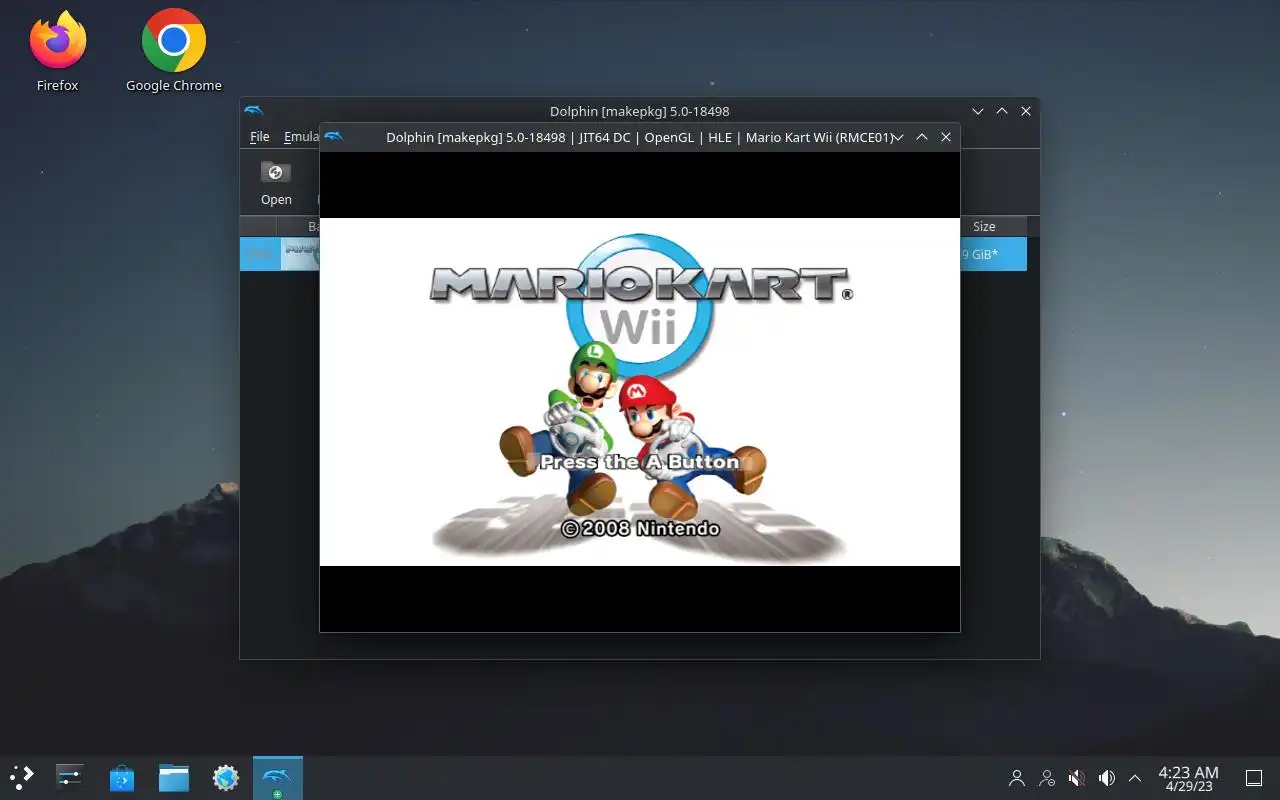Click the tray icon right of the user icon
The width and height of the screenshot is (1280, 800).
point(1047,777)
